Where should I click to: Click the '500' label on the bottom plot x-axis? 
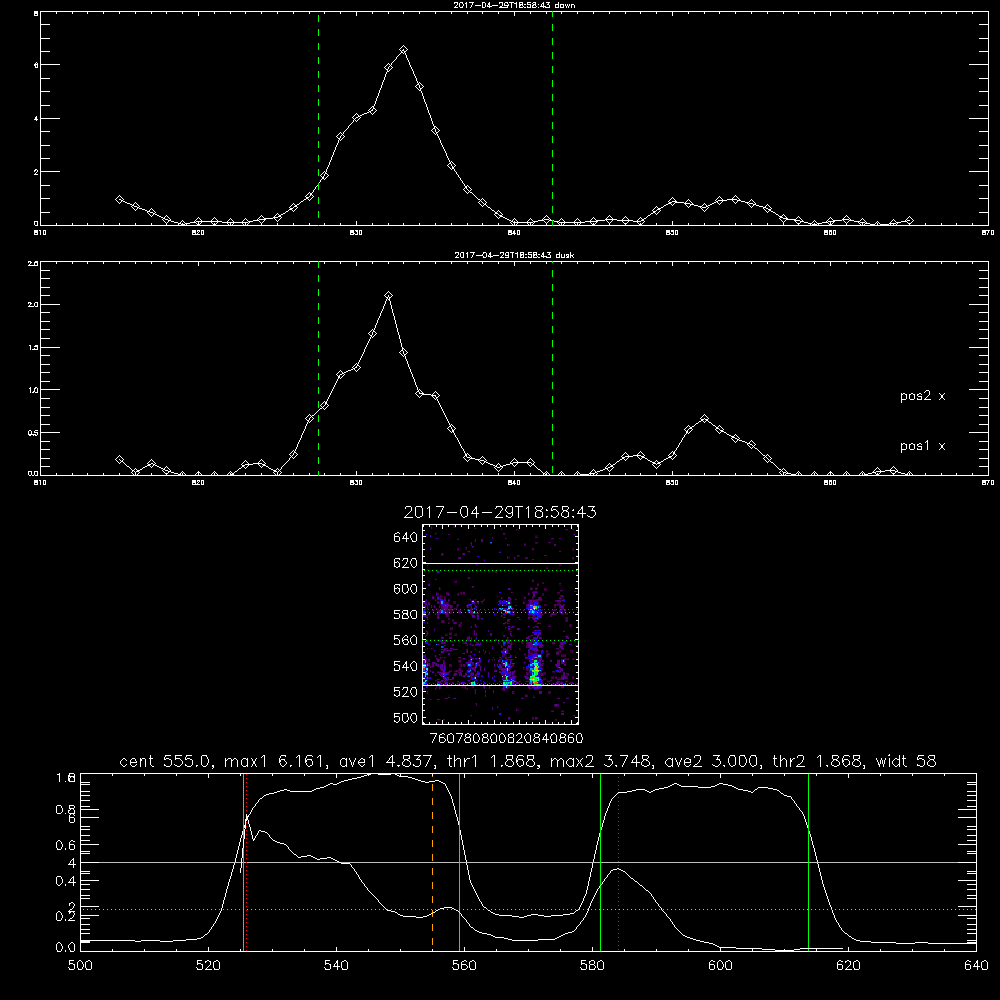point(80,966)
